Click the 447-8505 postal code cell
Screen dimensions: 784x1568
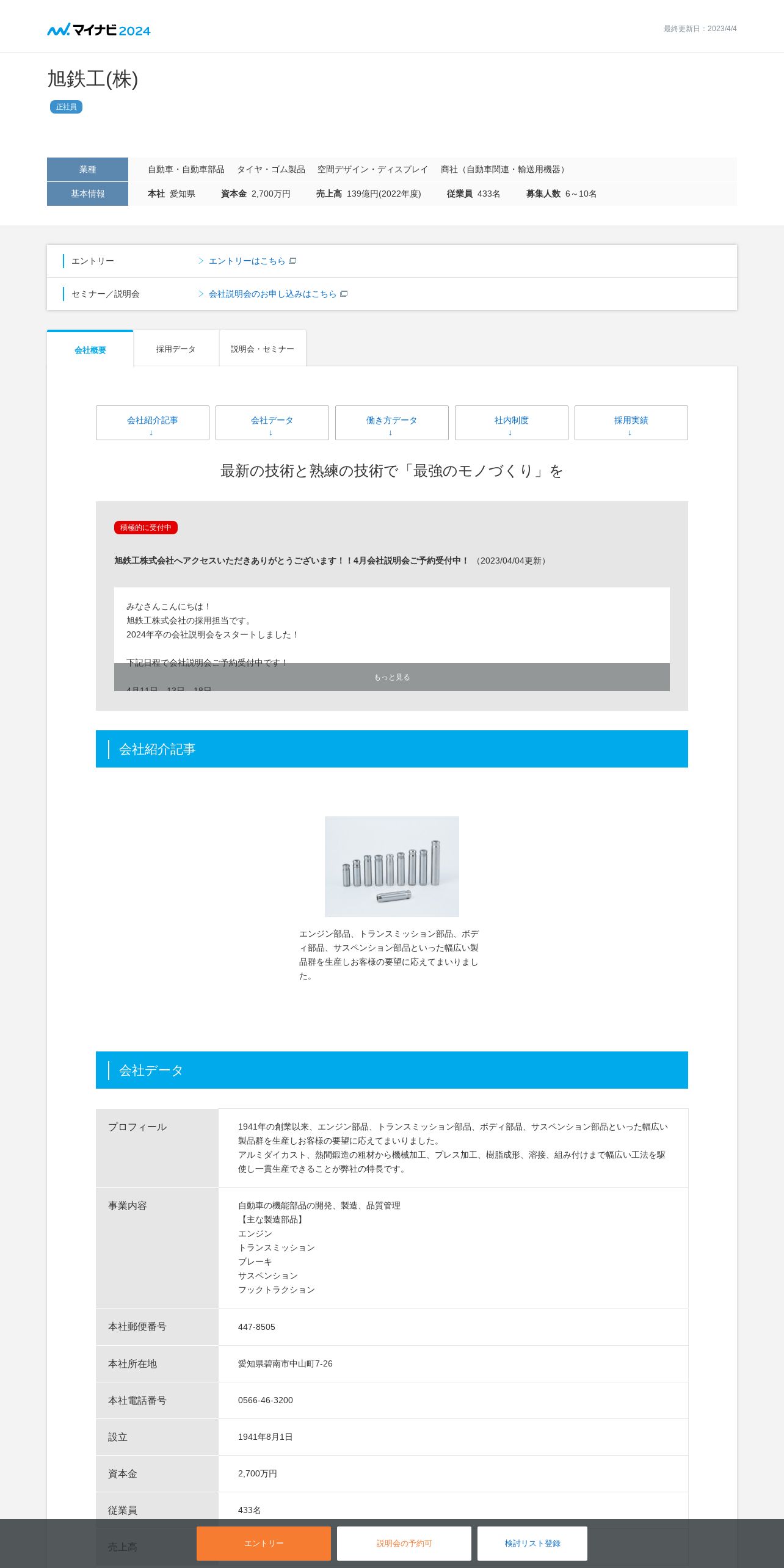point(453,1327)
